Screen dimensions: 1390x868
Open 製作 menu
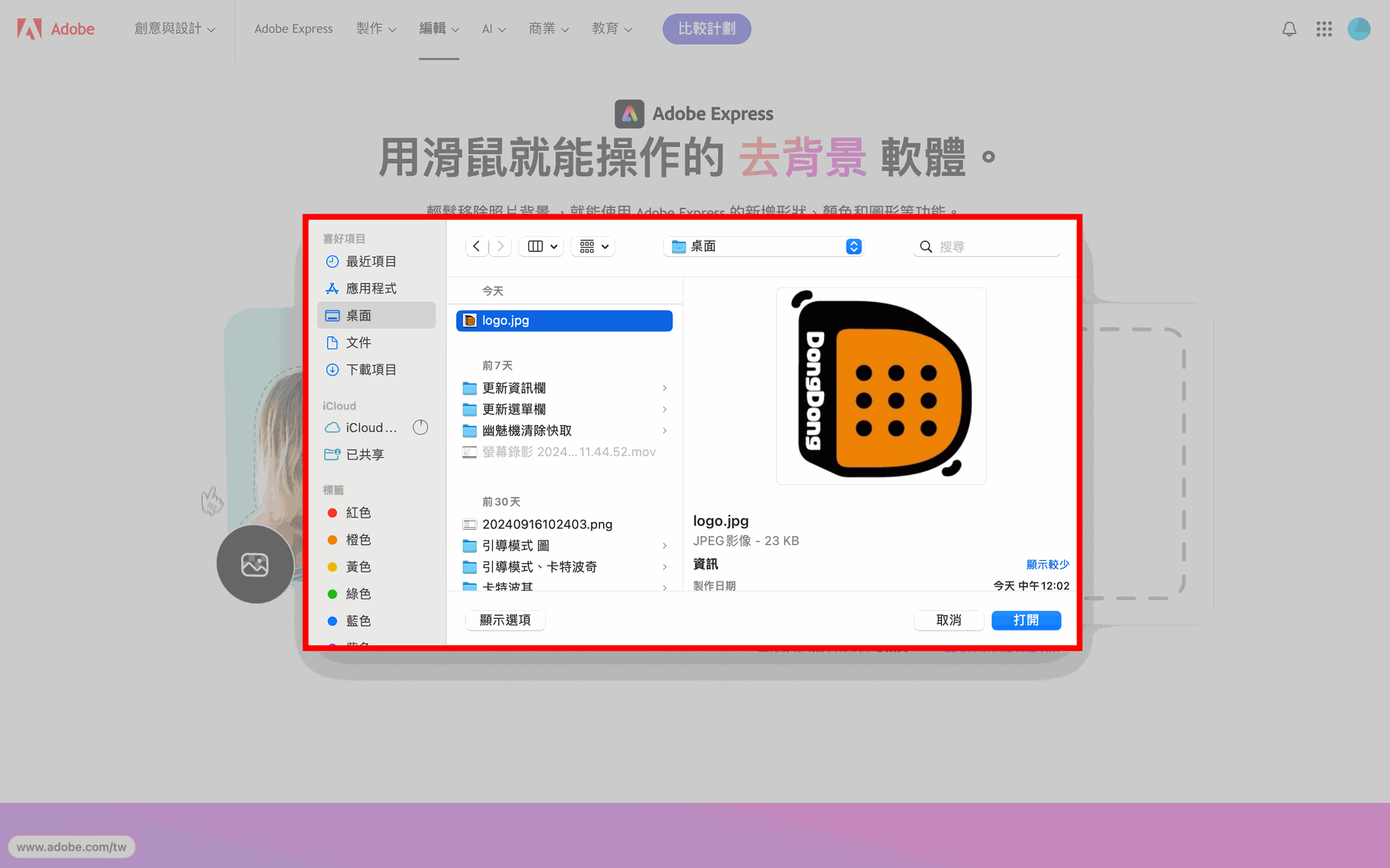tap(376, 29)
